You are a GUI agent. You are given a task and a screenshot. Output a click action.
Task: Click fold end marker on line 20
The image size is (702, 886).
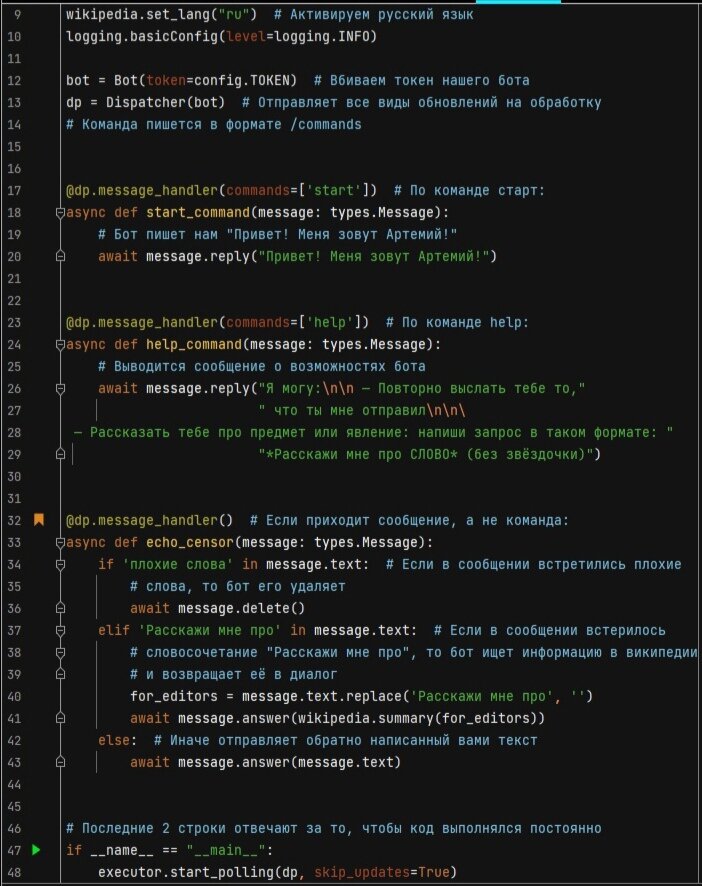click(x=60, y=257)
